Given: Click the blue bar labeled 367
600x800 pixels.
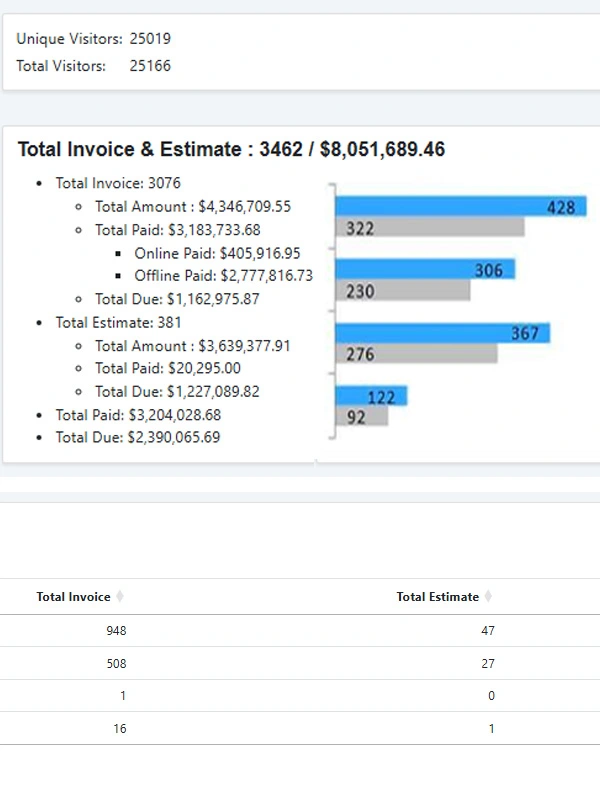Looking at the screenshot, I should 442,333.
